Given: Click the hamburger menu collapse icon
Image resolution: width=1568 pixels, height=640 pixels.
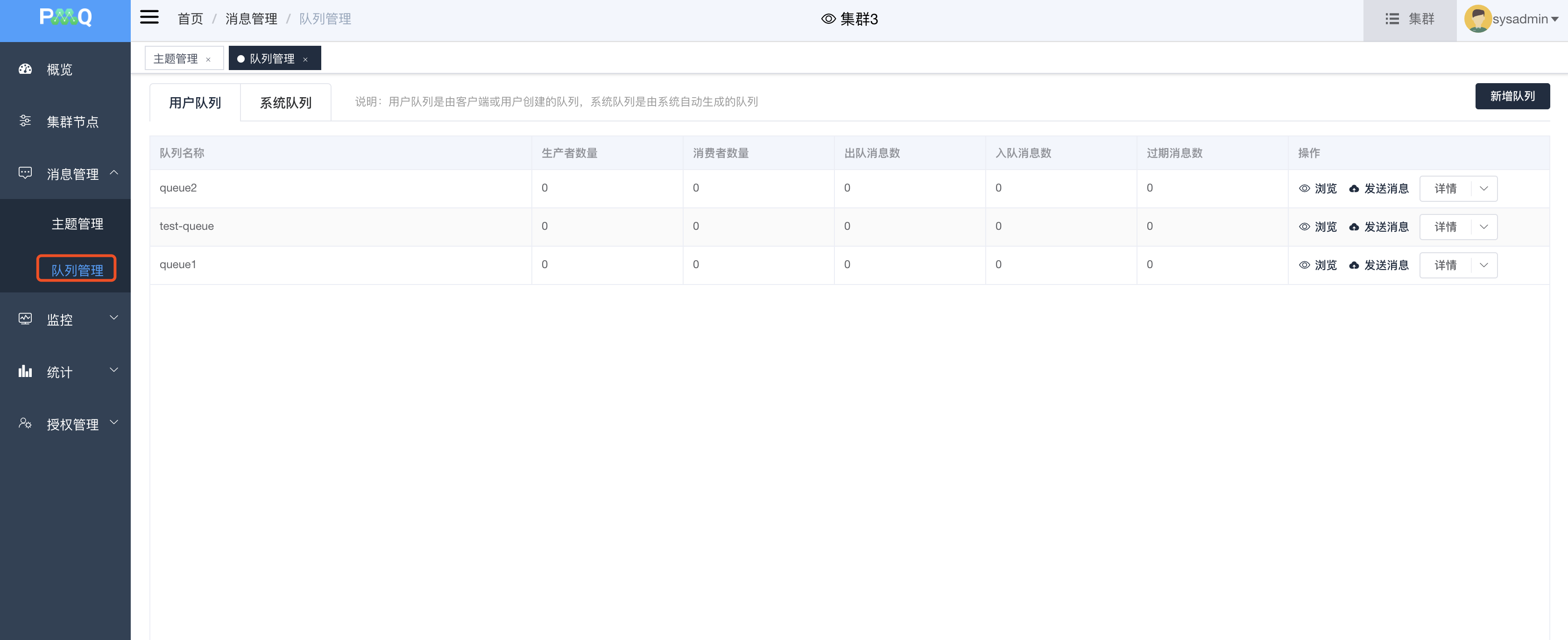Looking at the screenshot, I should point(149,18).
